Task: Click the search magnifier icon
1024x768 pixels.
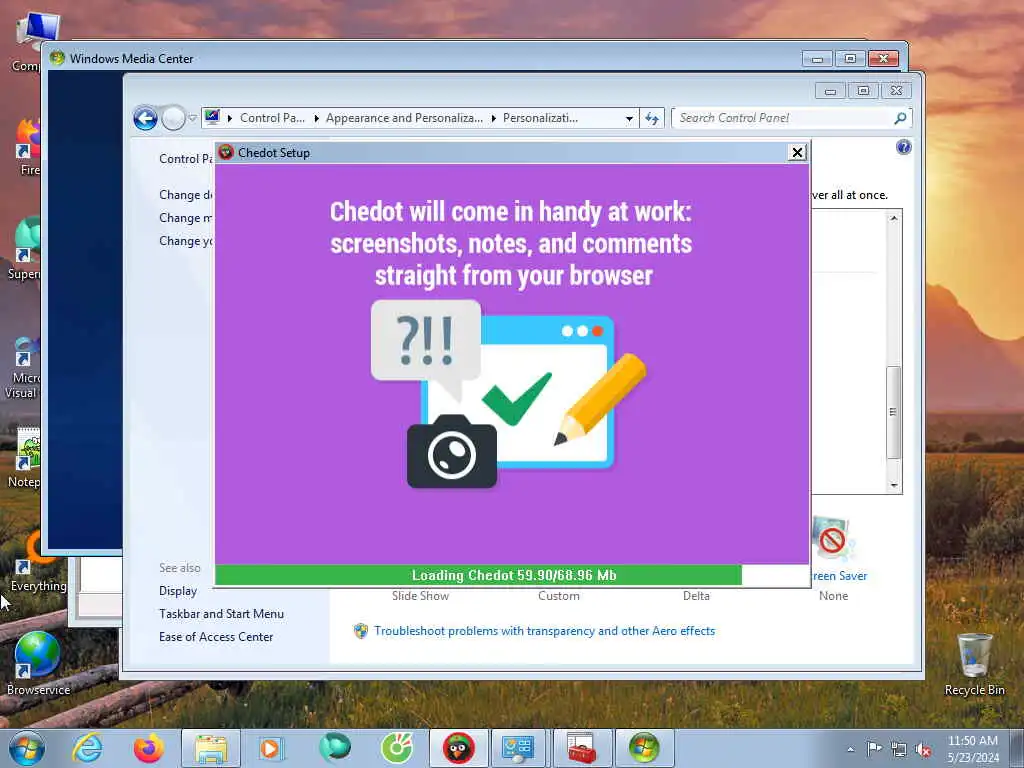Action: pyautogui.click(x=901, y=118)
